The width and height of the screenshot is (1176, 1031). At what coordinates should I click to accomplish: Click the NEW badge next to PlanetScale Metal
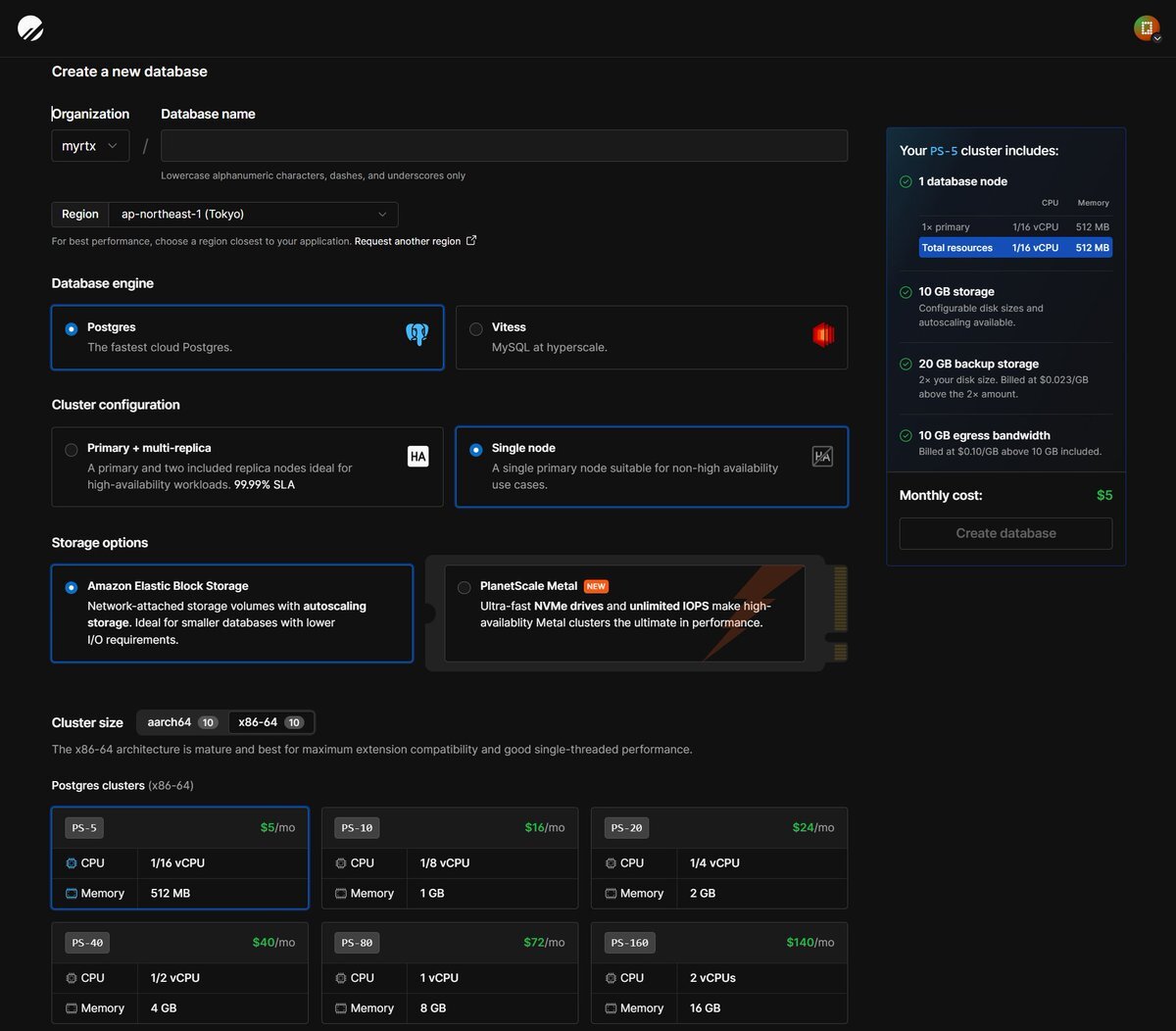[x=596, y=586]
